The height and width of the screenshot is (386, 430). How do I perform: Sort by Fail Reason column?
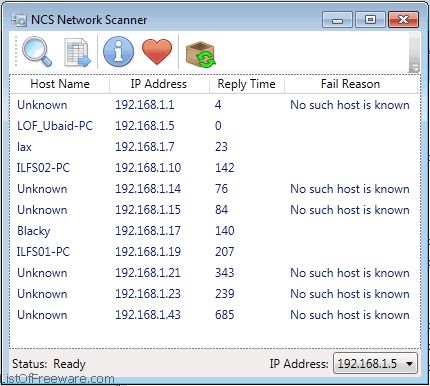[350, 84]
